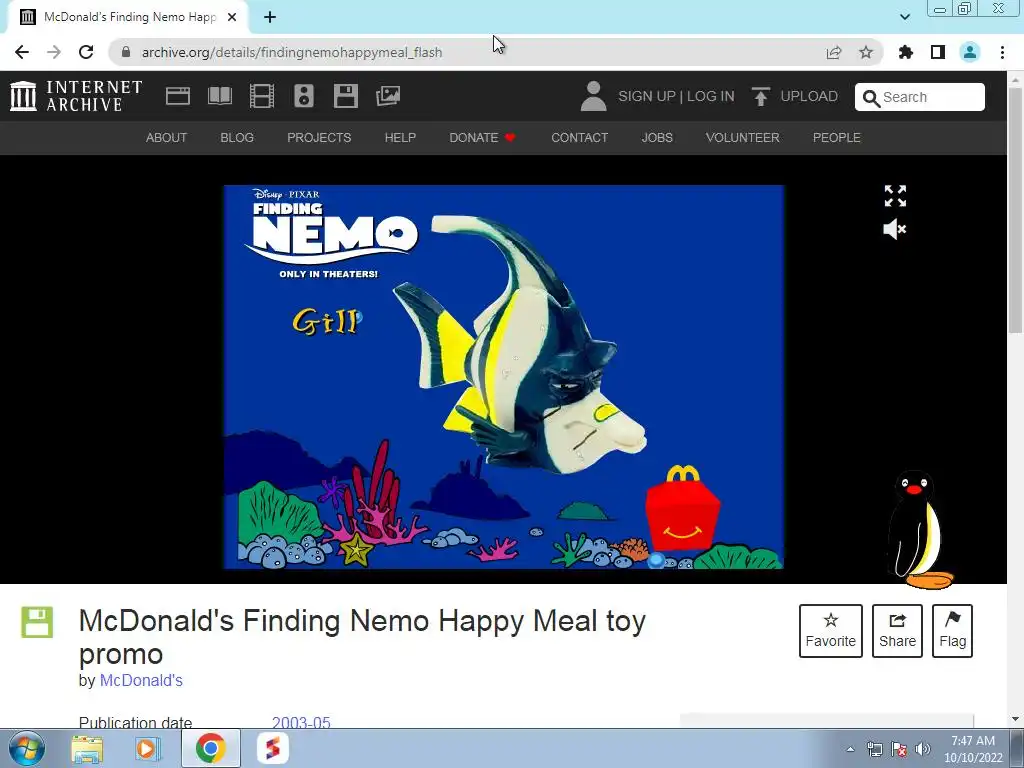Screen dimensions: 1024x768
Task: Flag this item
Action: 952,631
